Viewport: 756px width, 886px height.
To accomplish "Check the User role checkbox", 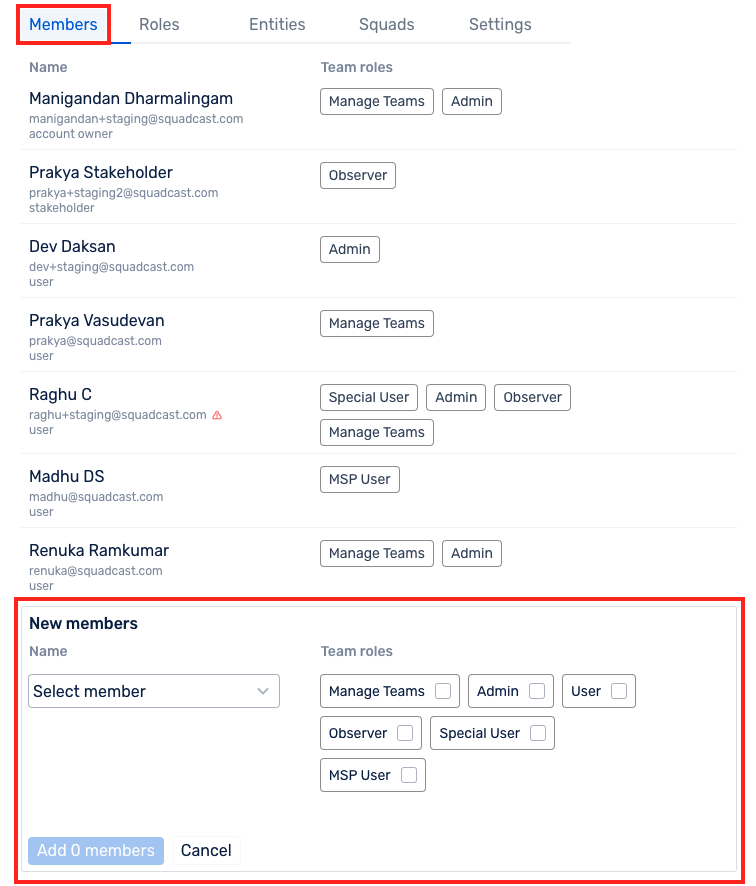I will point(619,691).
